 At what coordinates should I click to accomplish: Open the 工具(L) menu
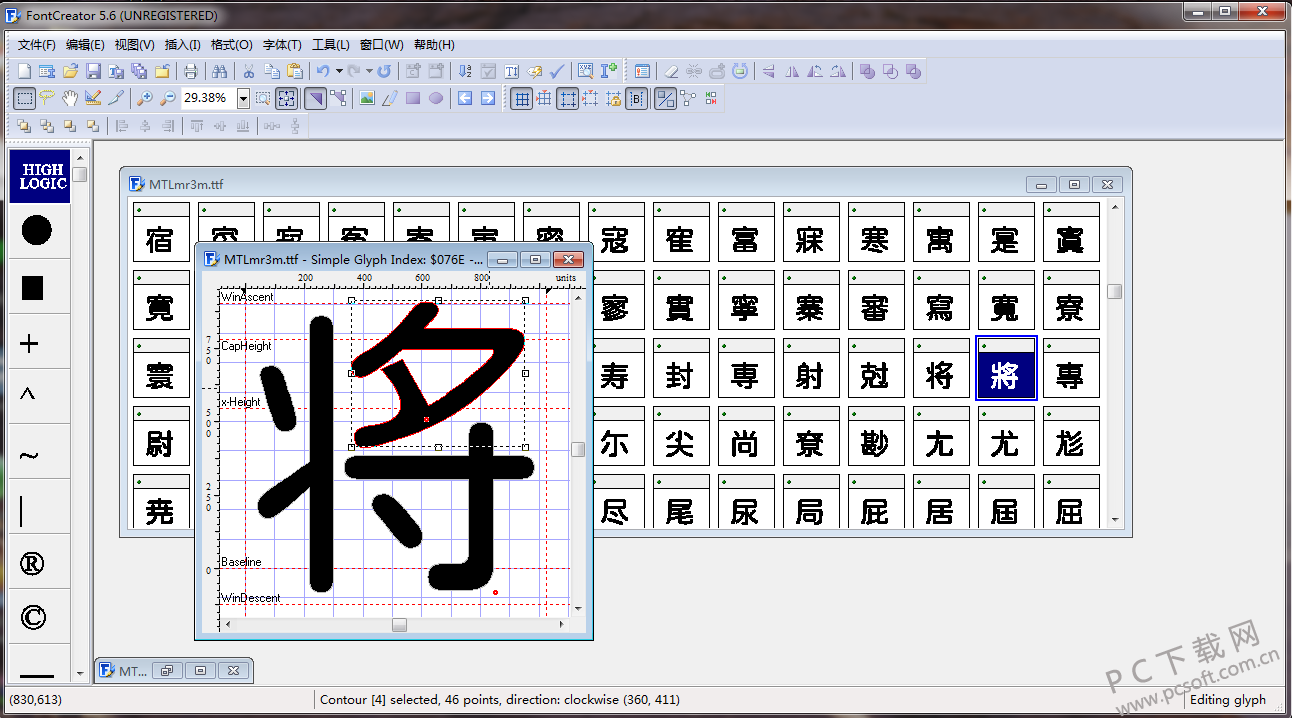331,45
